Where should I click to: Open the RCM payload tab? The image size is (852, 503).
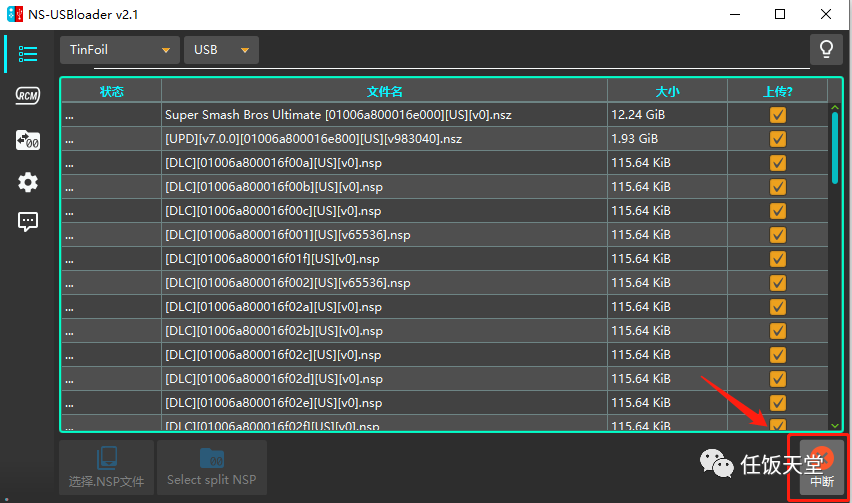(x=28, y=96)
